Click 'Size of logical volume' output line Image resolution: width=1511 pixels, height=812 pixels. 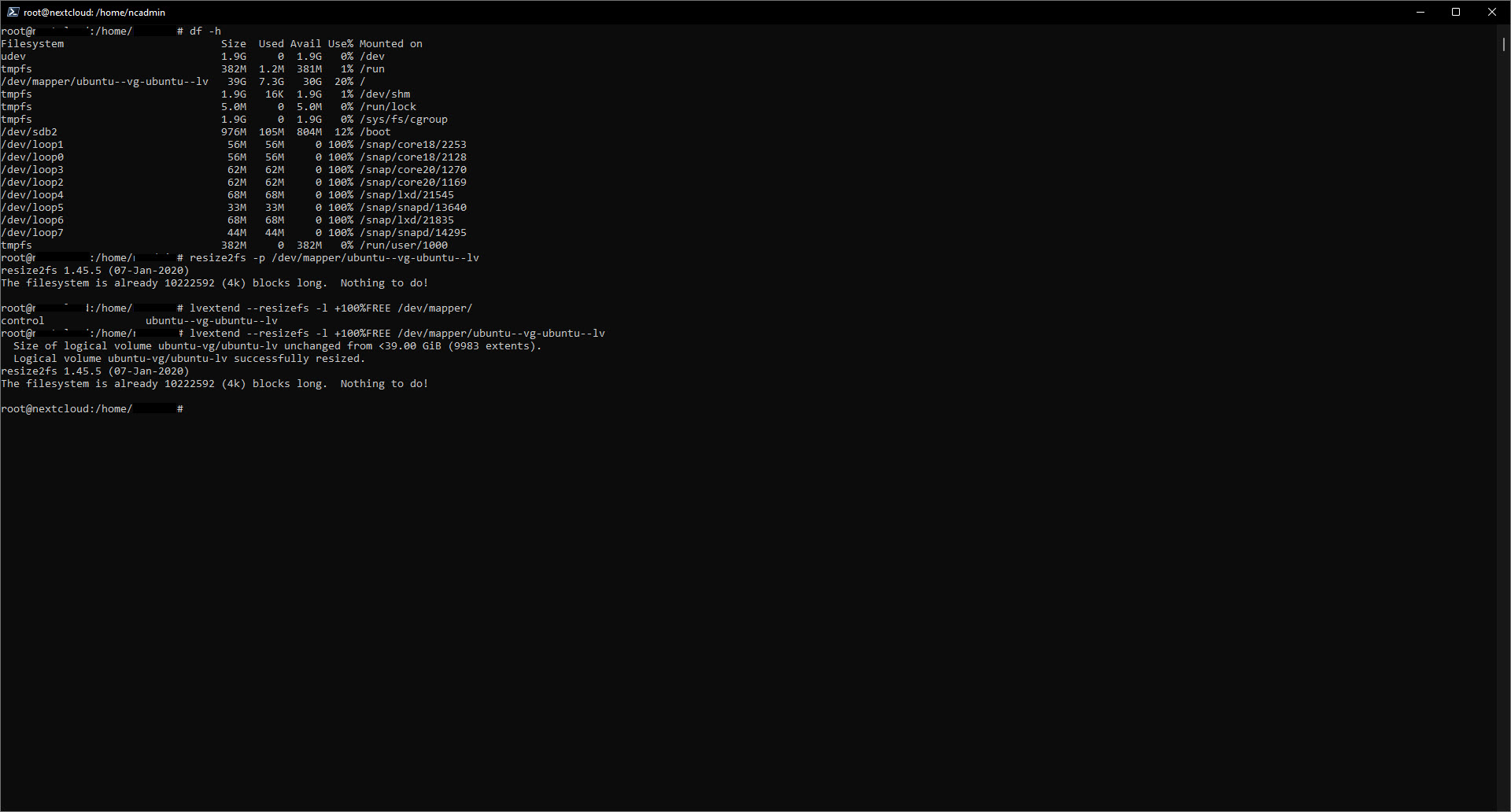point(278,346)
